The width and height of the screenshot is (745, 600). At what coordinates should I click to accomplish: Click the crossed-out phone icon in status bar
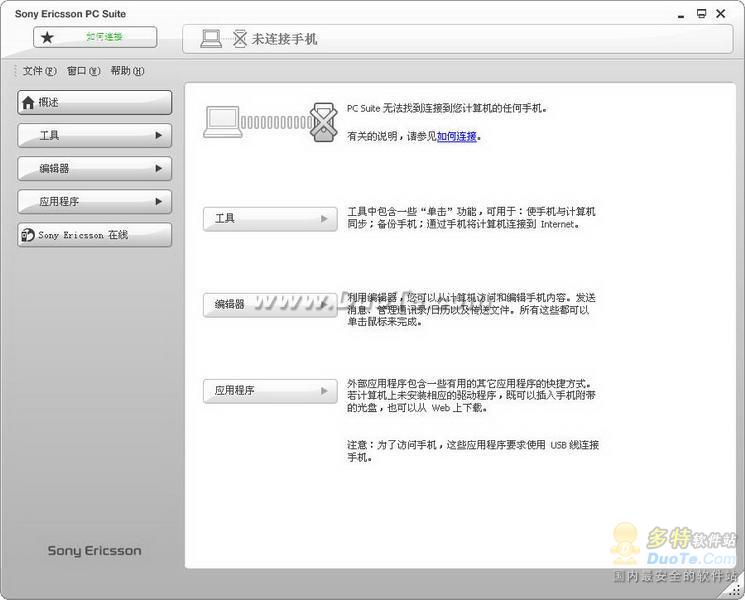[240, 38]
